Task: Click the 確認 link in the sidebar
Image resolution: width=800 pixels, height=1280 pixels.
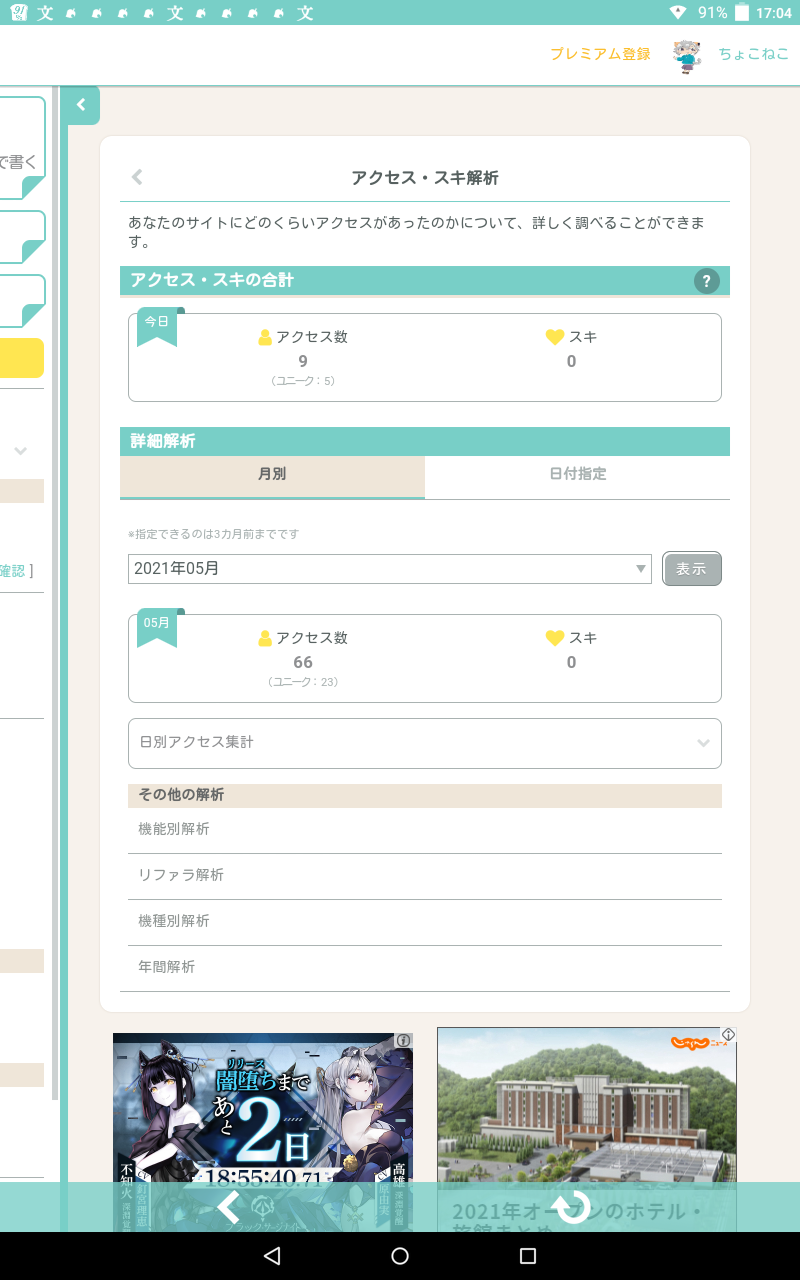Action: click(13, 571)
